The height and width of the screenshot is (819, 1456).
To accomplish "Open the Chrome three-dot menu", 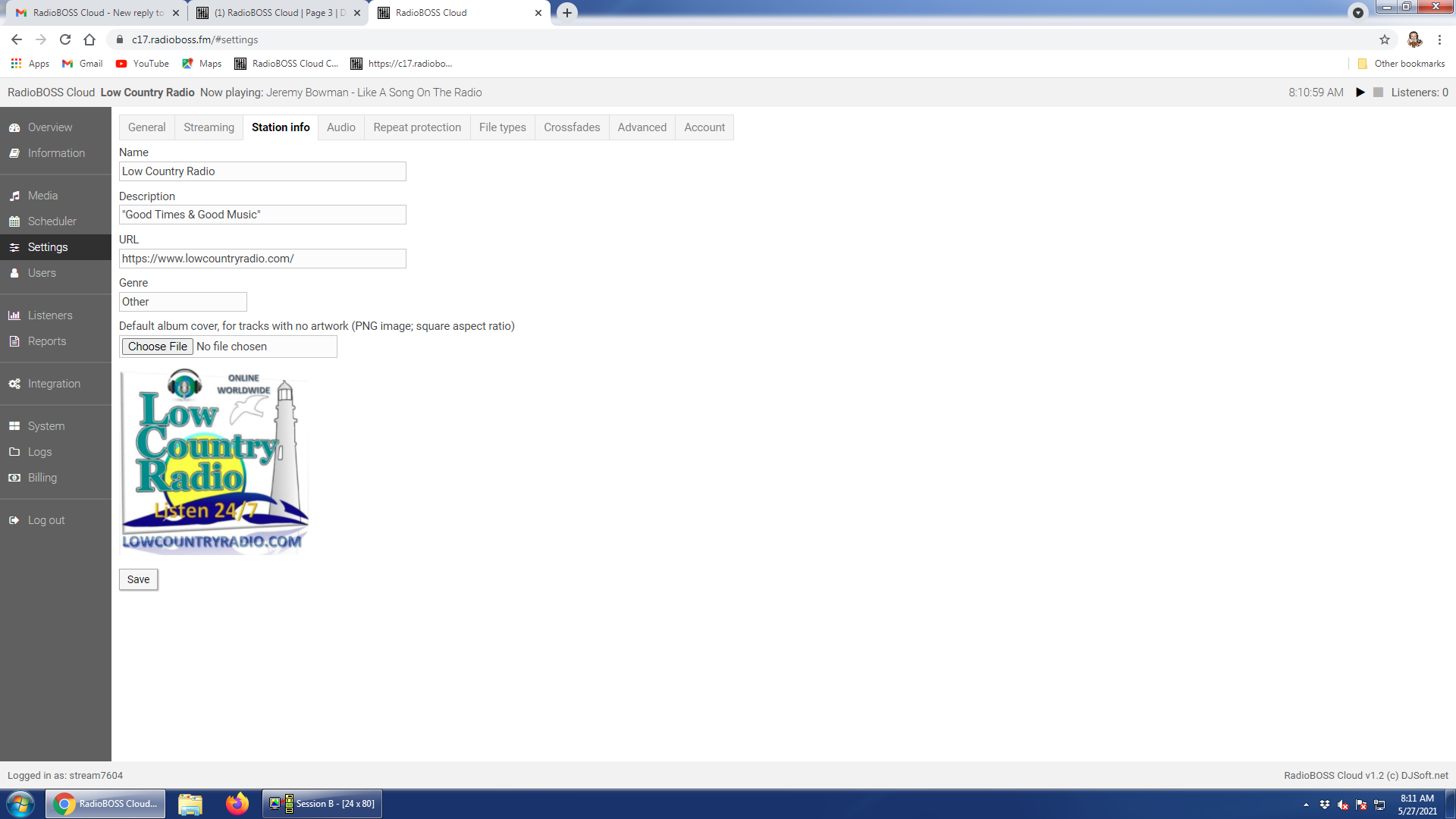I will [x=1439, y=39].
